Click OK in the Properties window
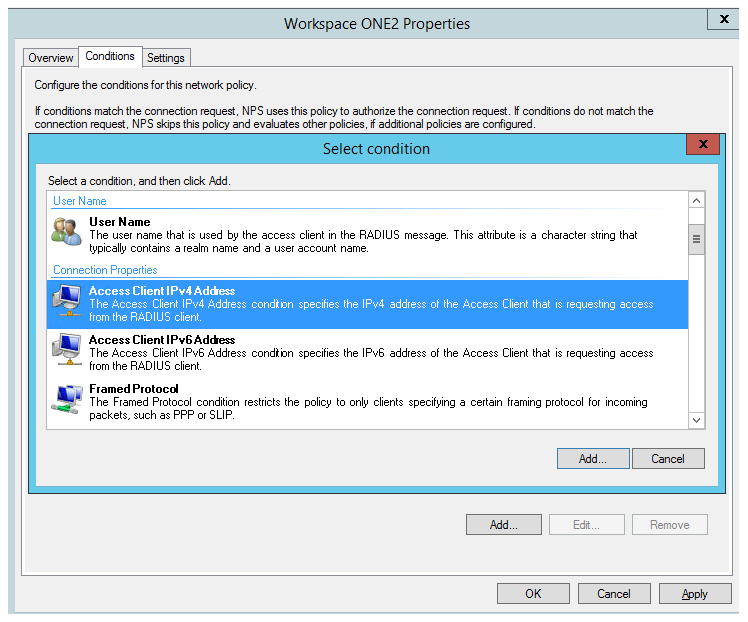 tap(533, 593)
